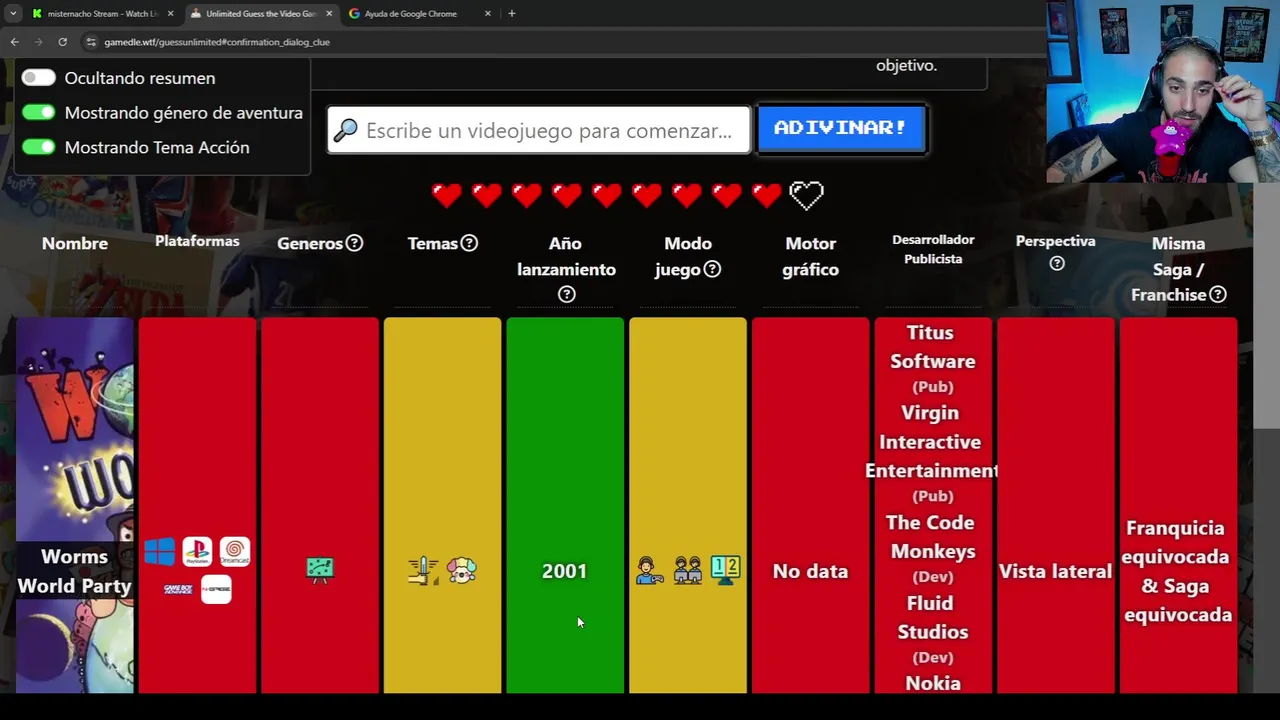Click the Game Boy Advance platform icon
The height and width of the screenshot is (720, 1280).
coord(178,589)
